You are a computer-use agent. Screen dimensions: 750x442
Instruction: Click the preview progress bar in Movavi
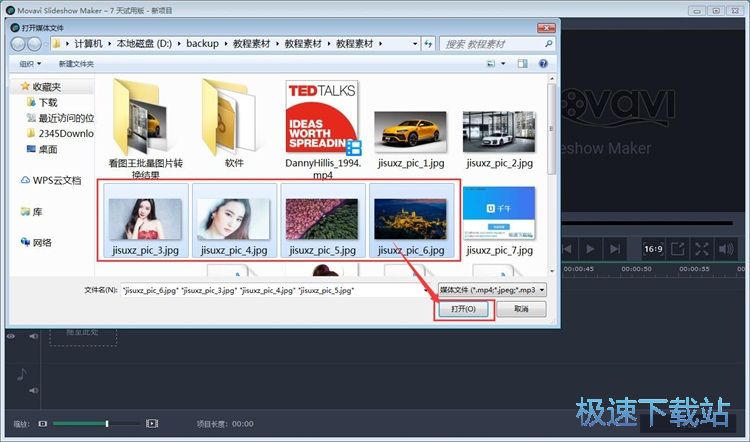point(647,223)
